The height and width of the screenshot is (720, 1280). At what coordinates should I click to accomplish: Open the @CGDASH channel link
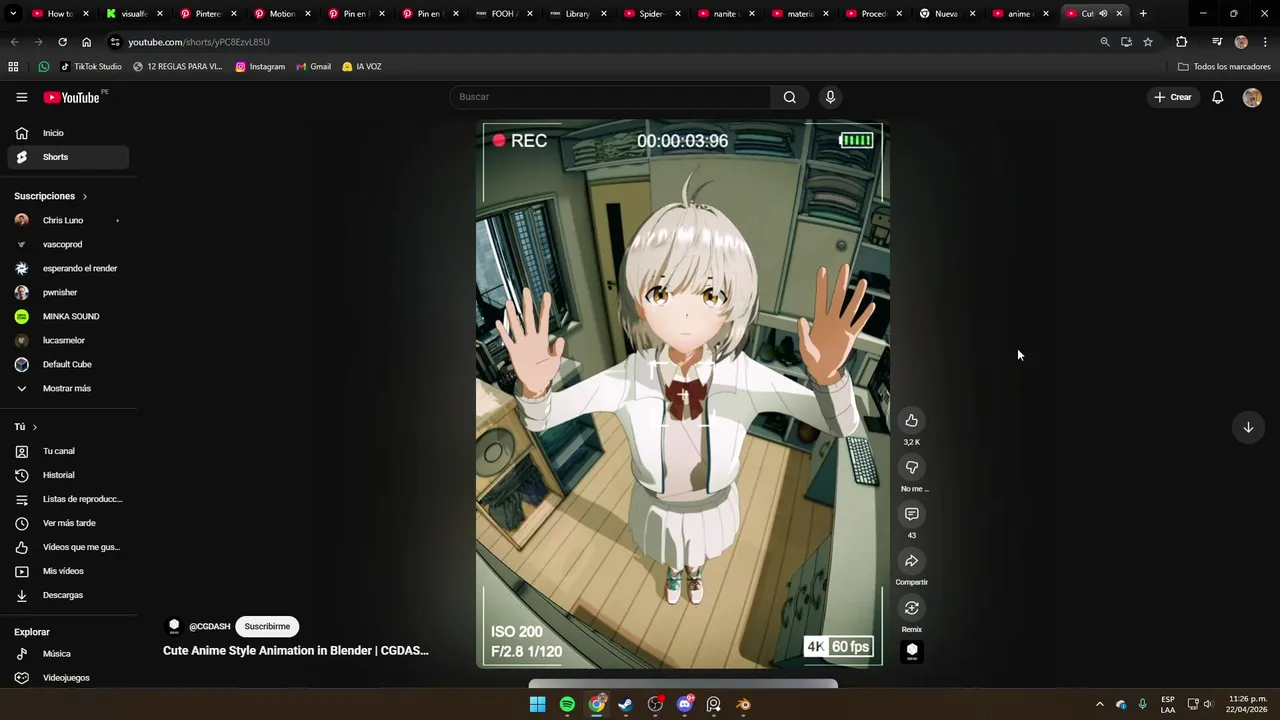[209, 627]
